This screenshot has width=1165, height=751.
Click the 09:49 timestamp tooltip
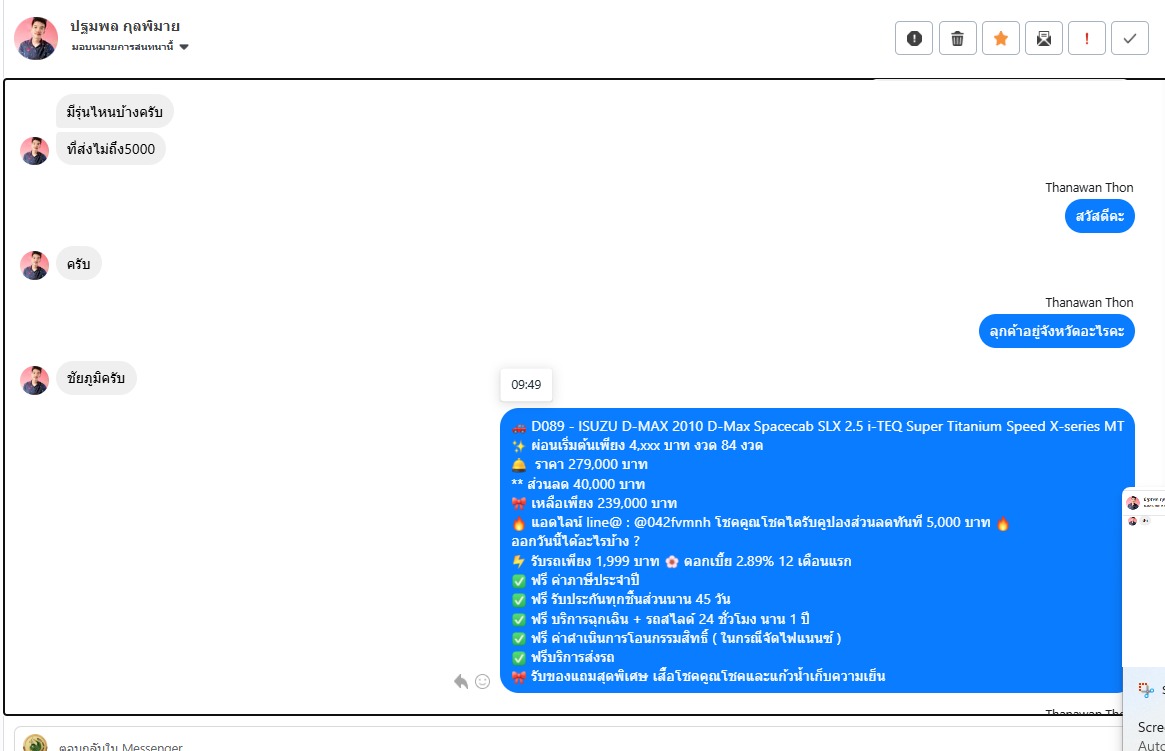[526, 385]
